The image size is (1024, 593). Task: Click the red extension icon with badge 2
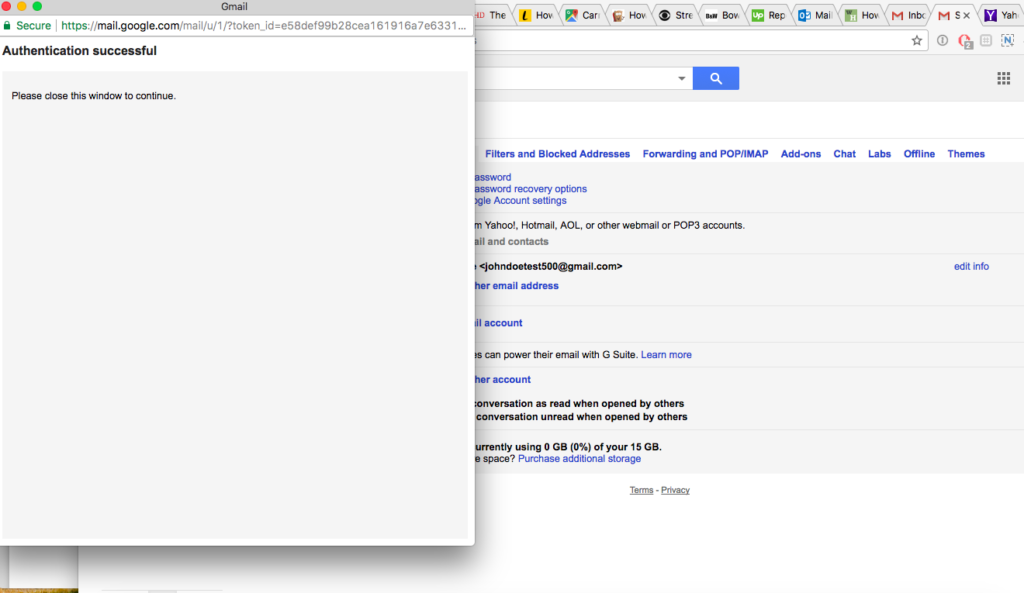(x=964, y=41)
